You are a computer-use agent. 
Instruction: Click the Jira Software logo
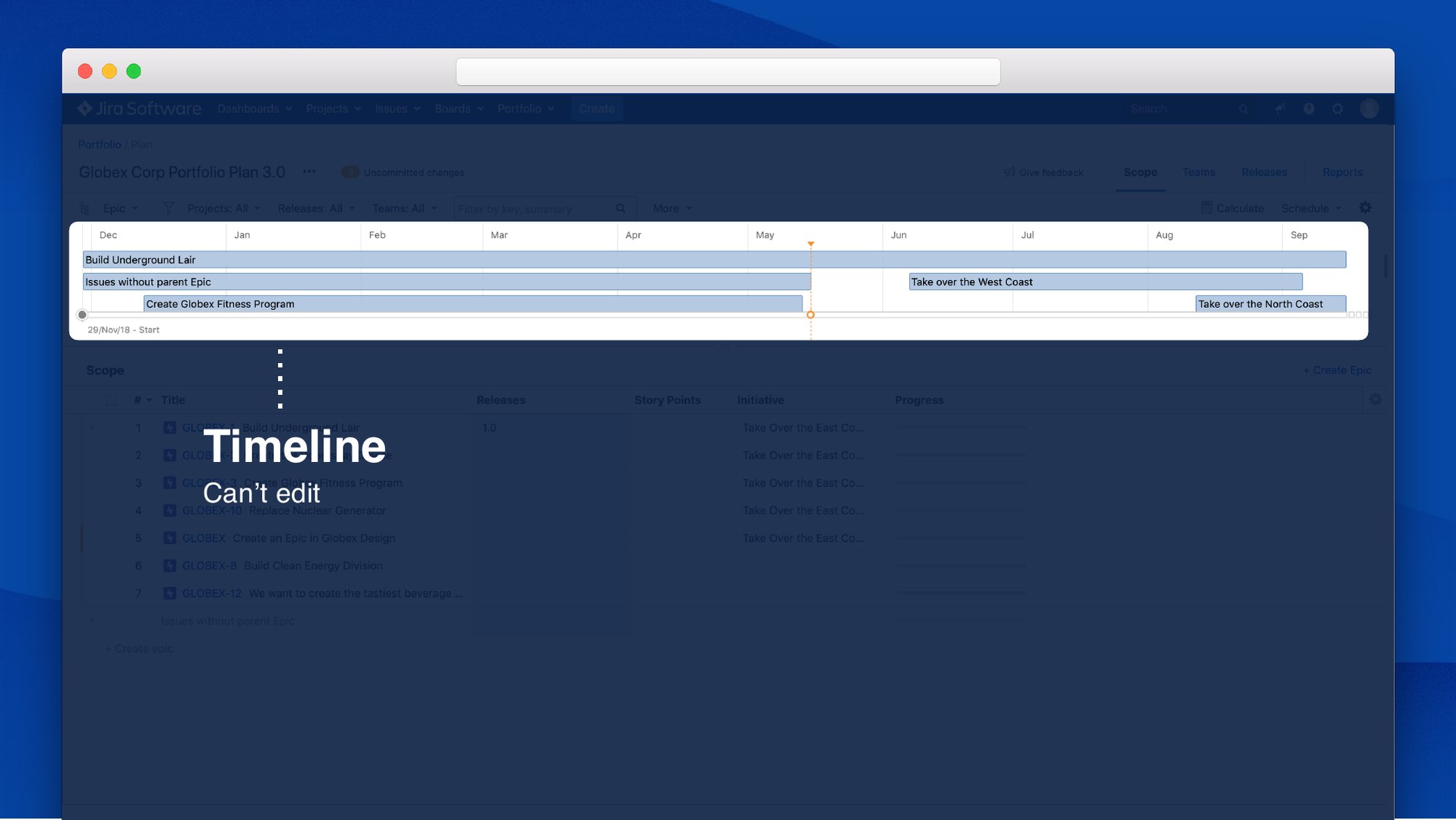point(140,108)
